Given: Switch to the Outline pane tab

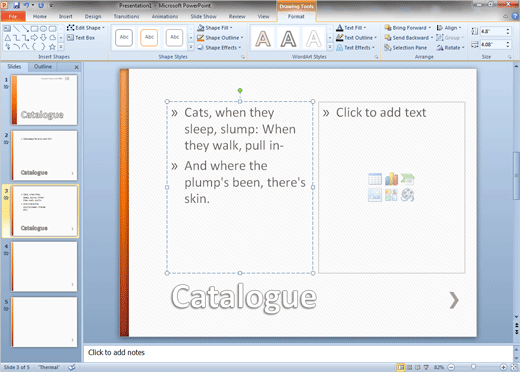Looking at the screenshot, I should point(43,67).
